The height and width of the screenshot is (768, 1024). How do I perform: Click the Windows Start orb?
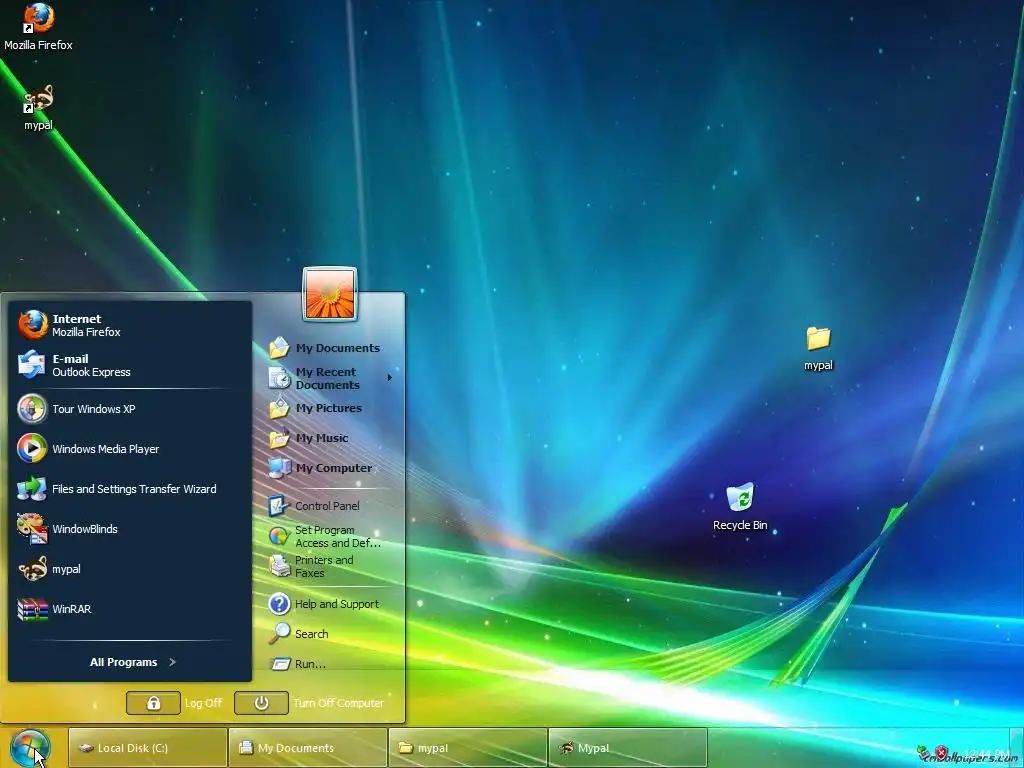coord(30,748)
